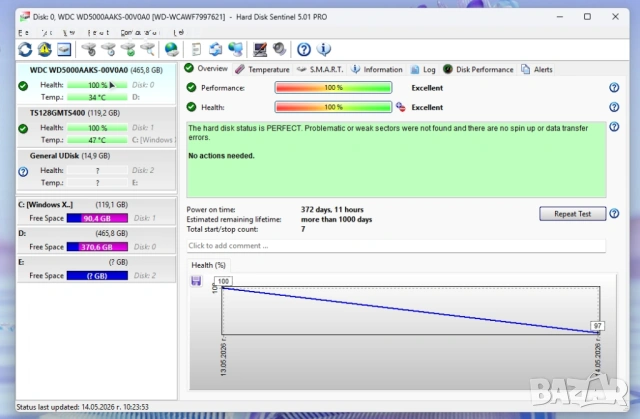The image size is (640, 419).
Task: Click the speaker sound toolbar icon
Action: 280,49
